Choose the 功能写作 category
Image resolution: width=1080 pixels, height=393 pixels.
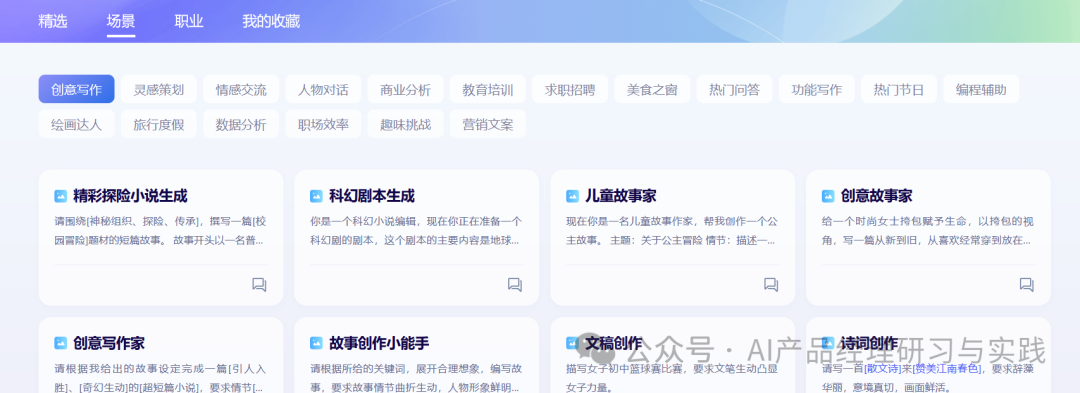tap(817, 89)
